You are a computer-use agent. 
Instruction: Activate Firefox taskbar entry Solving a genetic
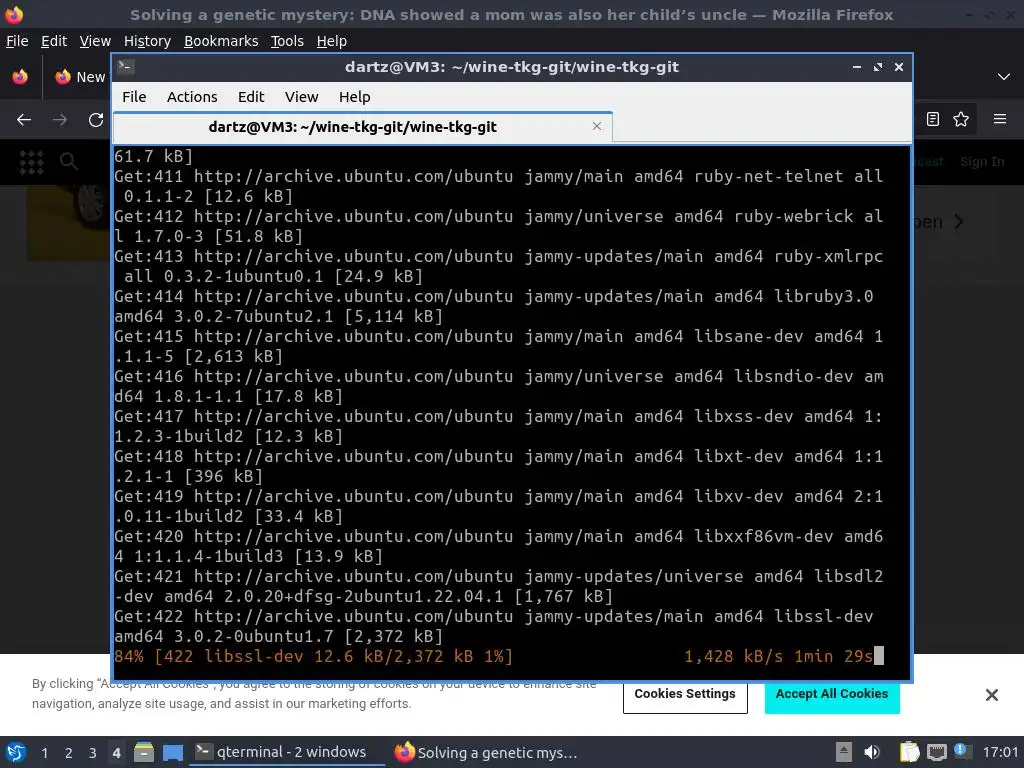point(487,752)
